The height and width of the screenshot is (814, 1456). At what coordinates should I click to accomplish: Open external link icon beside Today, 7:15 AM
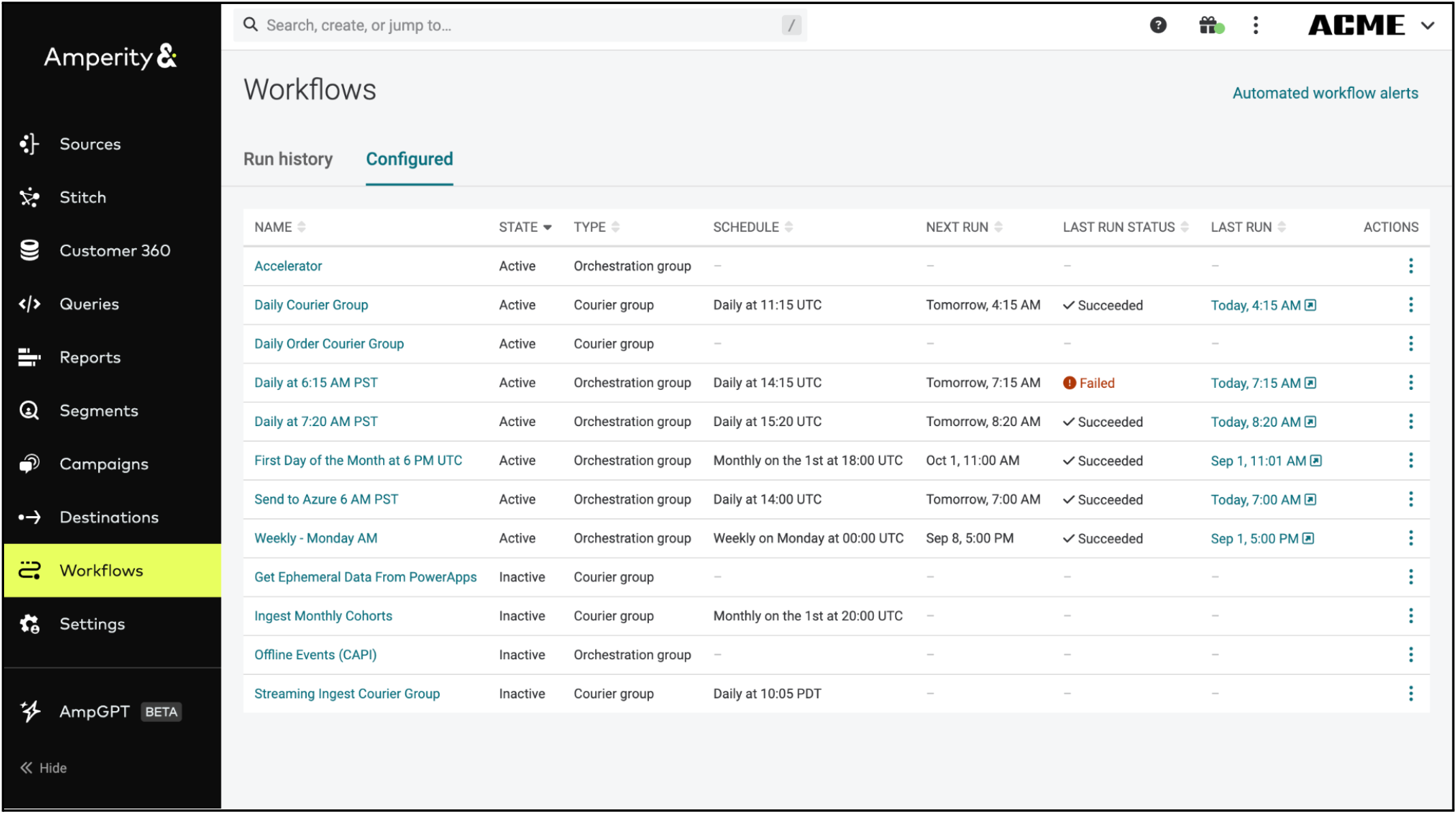pyautogui.click(x=1310, y=383)
